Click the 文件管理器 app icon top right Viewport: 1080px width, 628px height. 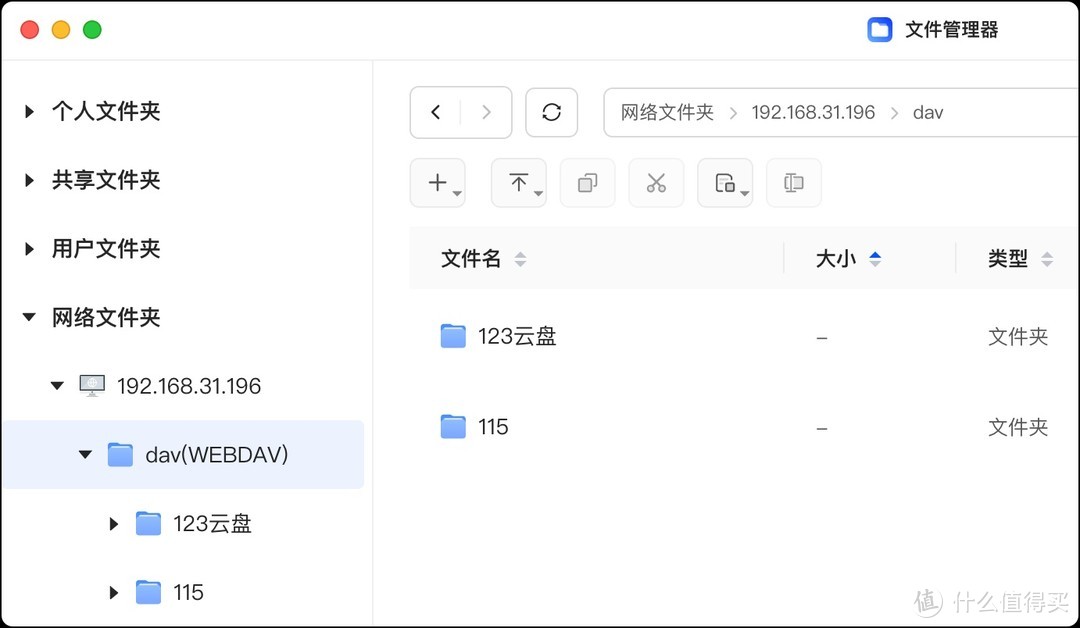(x=879, y=30)
